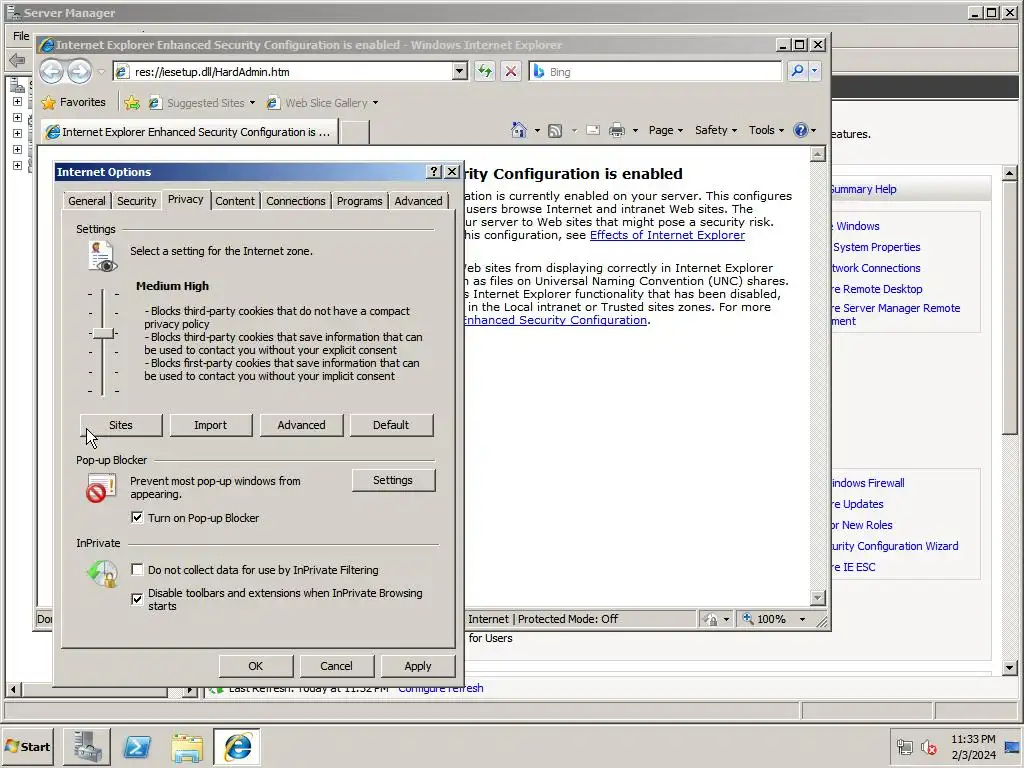
Task: Click the Import button
Action: (211, 425)
